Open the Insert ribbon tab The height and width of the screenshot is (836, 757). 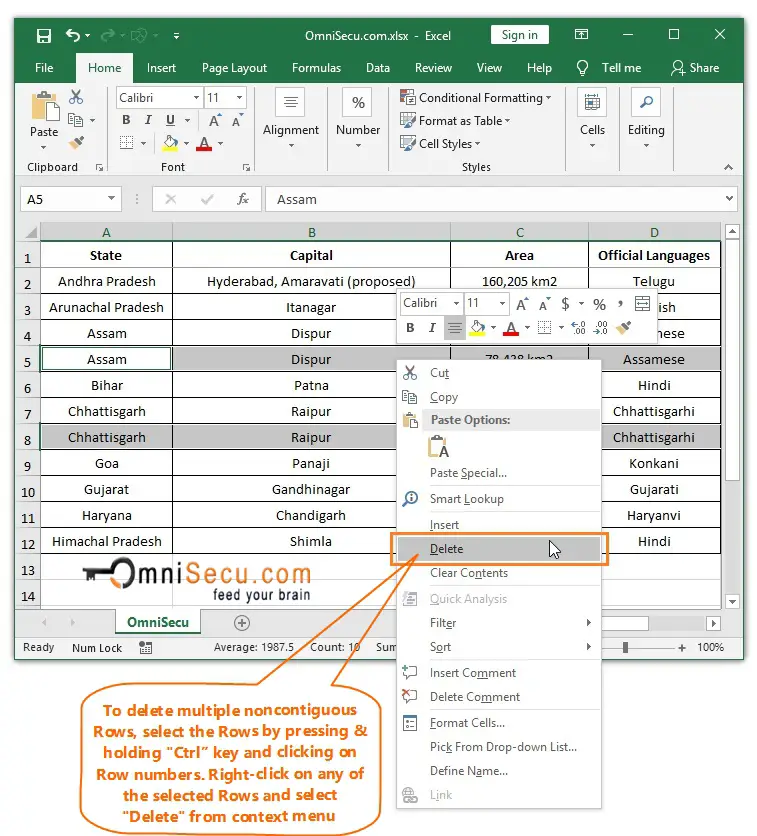click(161, 68)
